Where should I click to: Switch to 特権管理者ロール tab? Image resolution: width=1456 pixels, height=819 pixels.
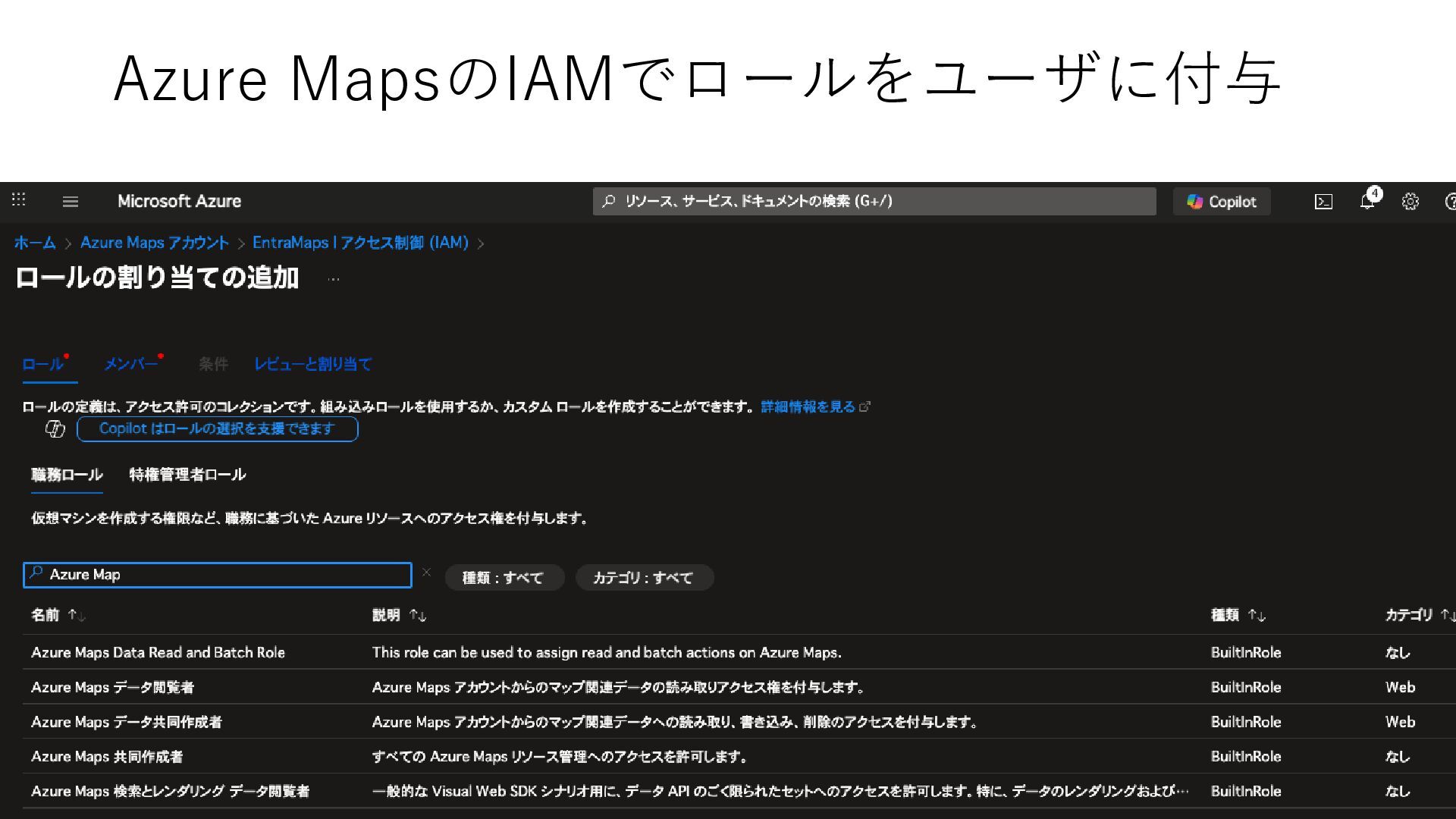[187, 475]
